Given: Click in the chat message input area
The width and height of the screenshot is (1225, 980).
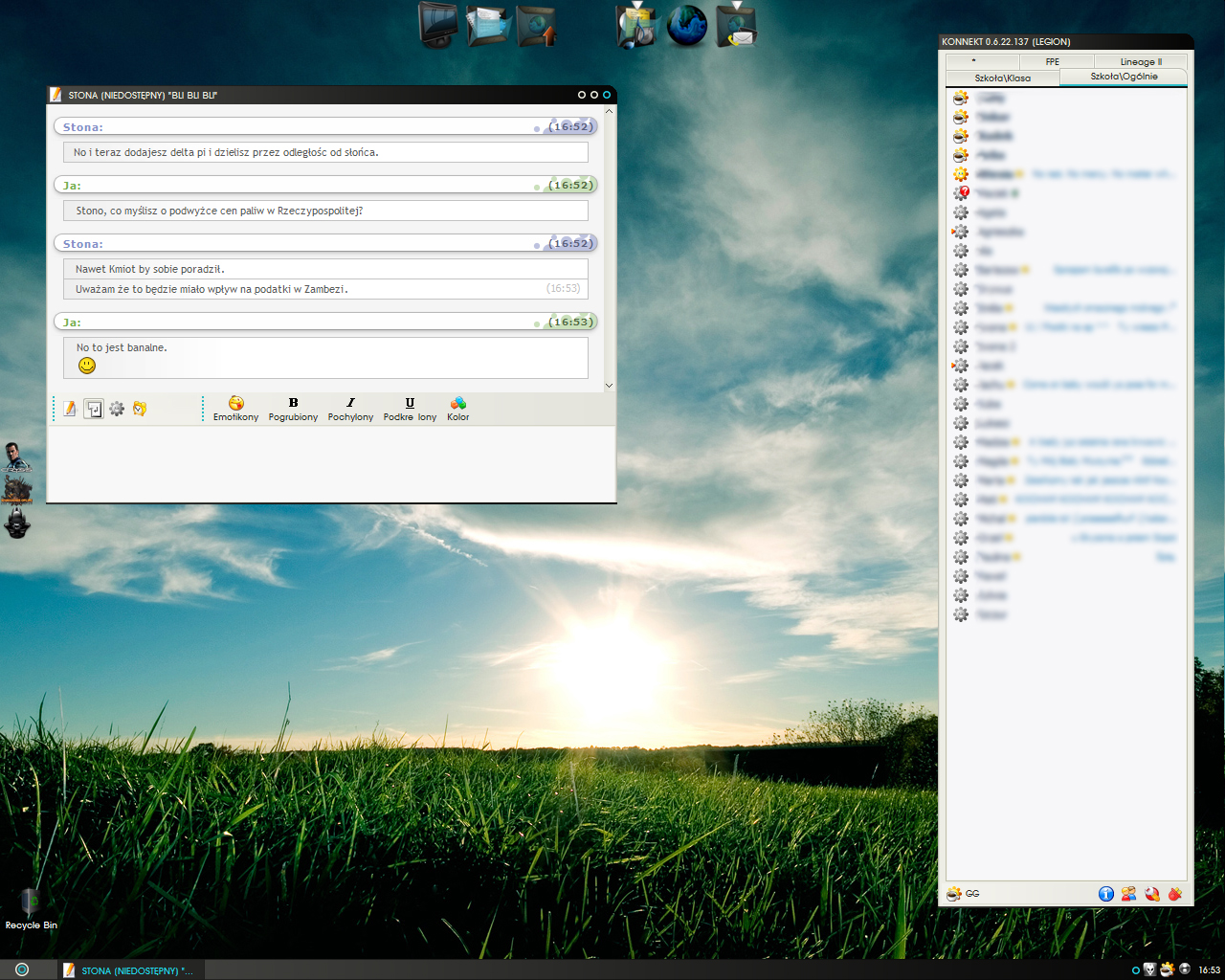Looking at the screenshot, I should tap(331, 463).
